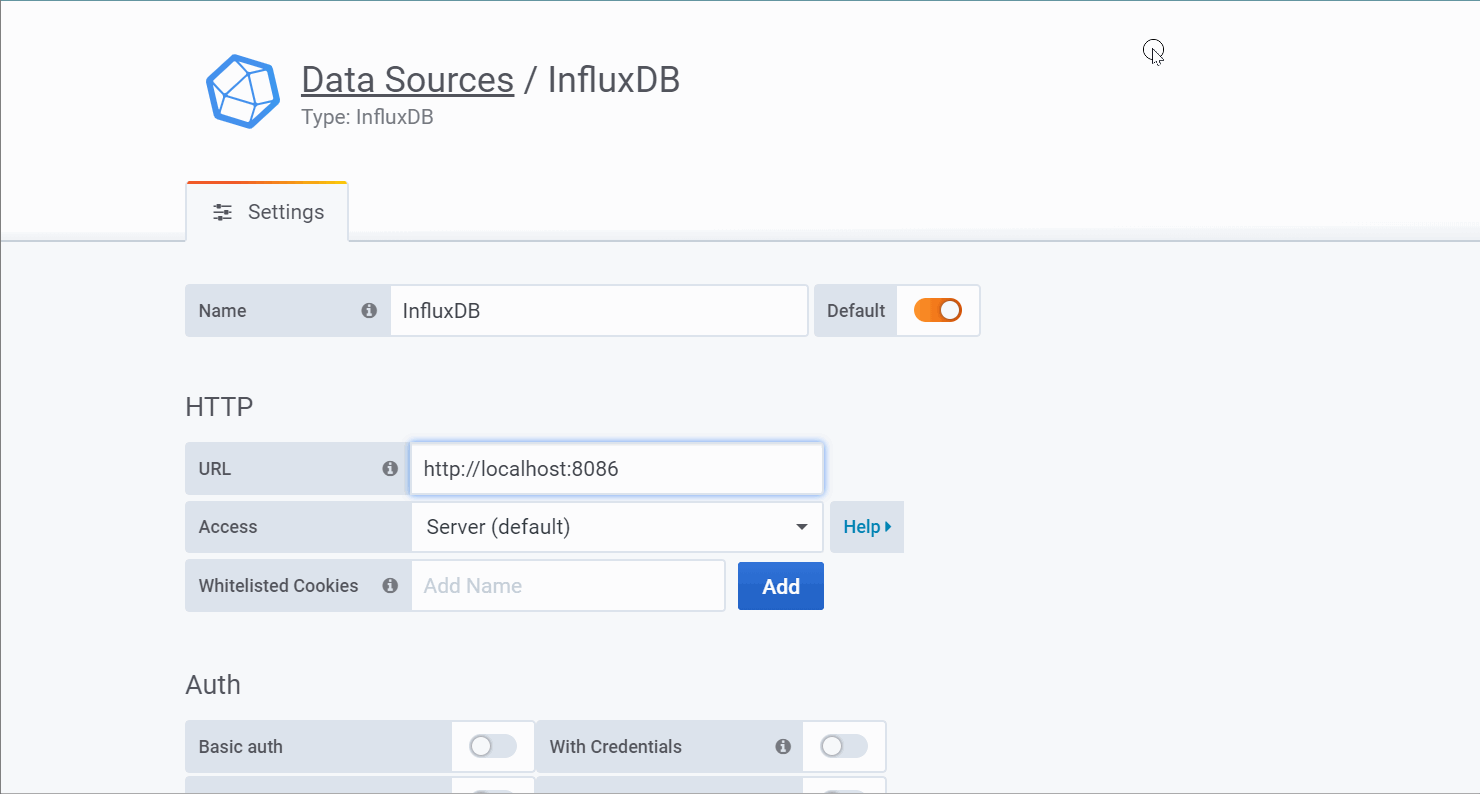The width and height of the screenshot is (1480, 794).
Task: Click the Default label text
Action: pyautogui.click(x=856, y=311)
